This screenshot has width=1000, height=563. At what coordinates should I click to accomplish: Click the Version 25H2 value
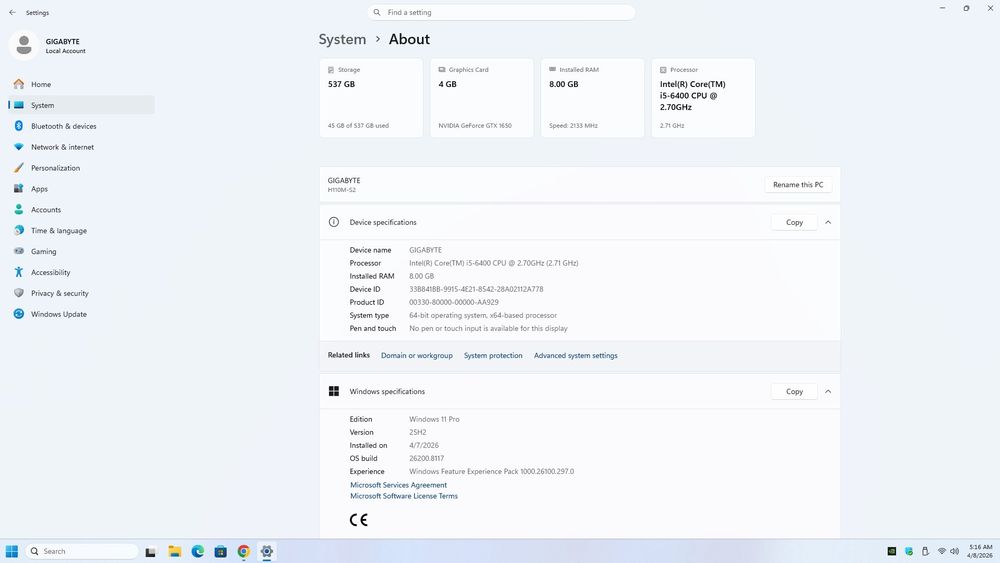point(418,432)
